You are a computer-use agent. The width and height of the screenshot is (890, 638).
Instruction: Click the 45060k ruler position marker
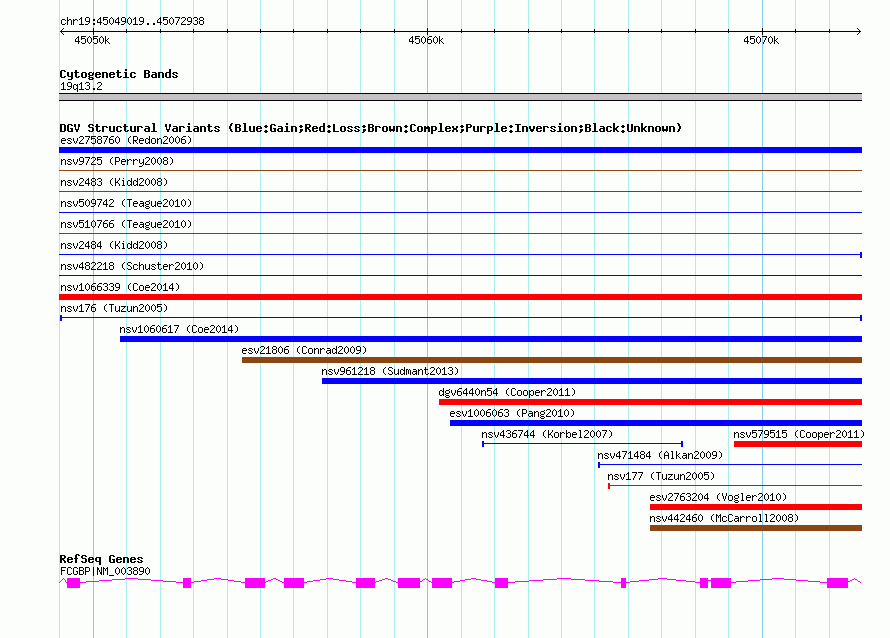tap(426, 41)
